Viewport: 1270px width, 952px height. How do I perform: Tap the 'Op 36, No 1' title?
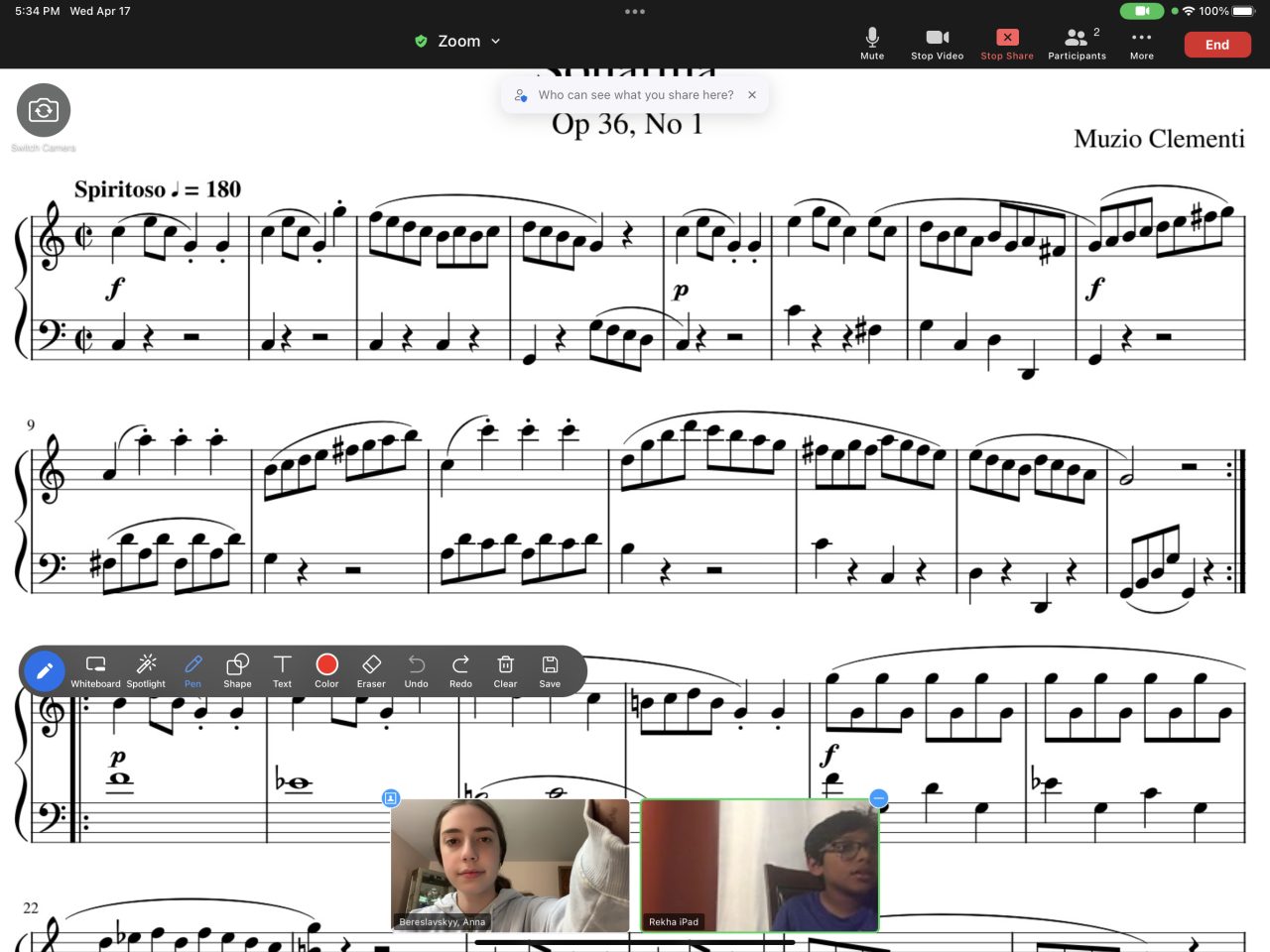tap(627, 124)
